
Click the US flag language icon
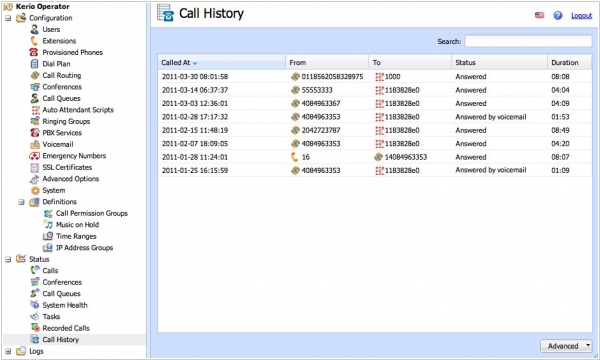tap(539, 15)
